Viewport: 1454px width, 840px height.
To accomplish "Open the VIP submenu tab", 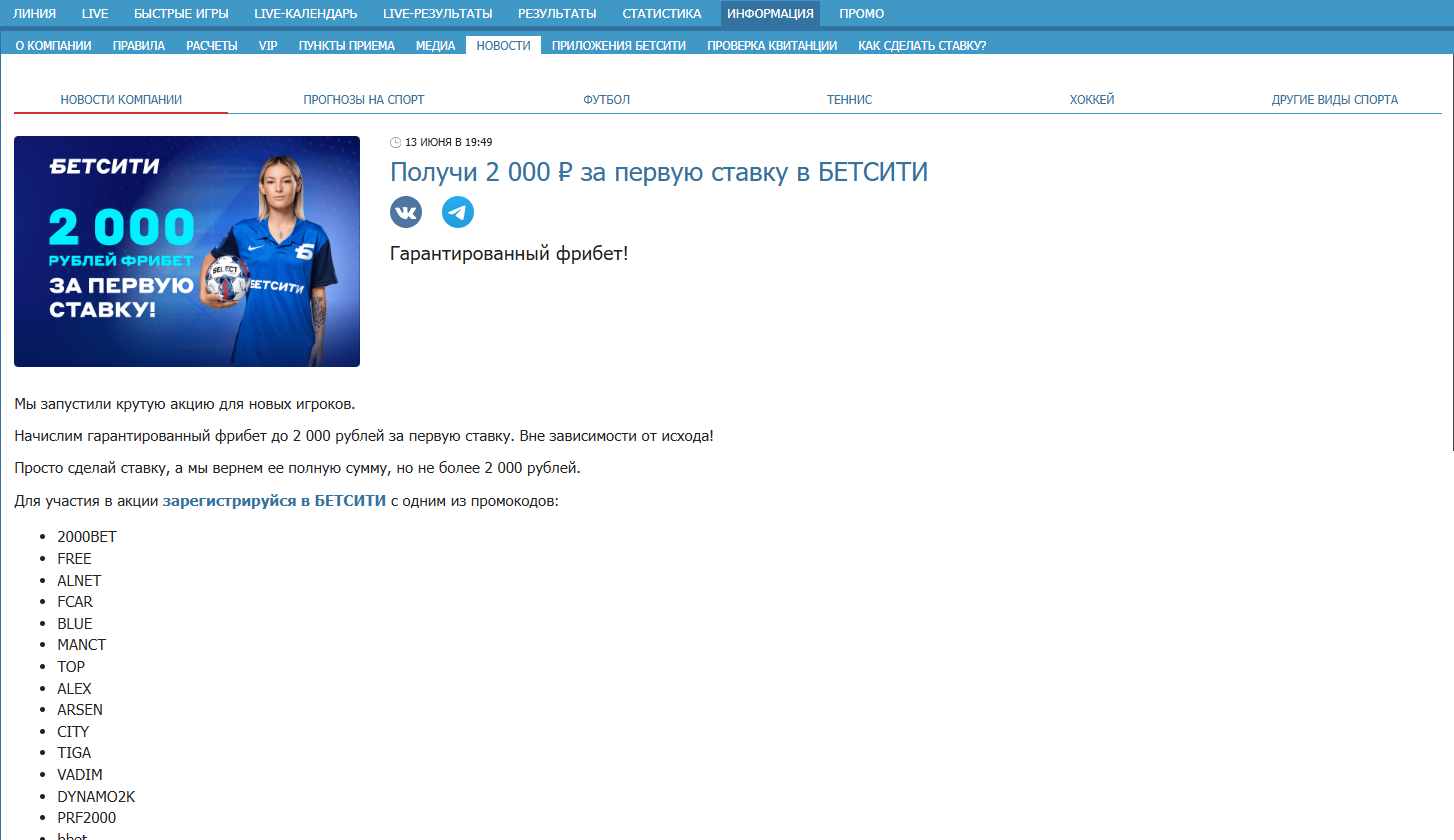I will click(x=268, y=45).
